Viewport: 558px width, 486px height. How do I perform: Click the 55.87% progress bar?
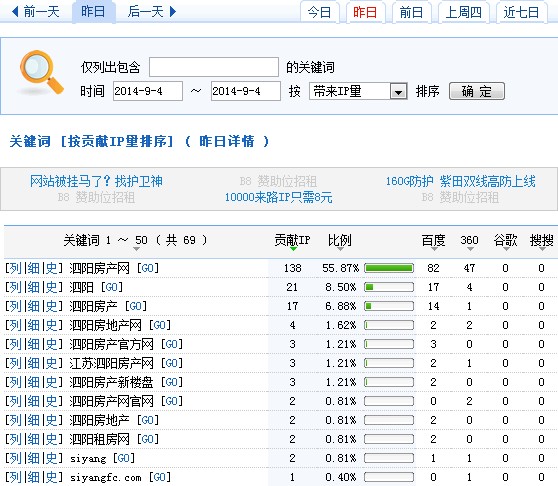pos(389,268)
